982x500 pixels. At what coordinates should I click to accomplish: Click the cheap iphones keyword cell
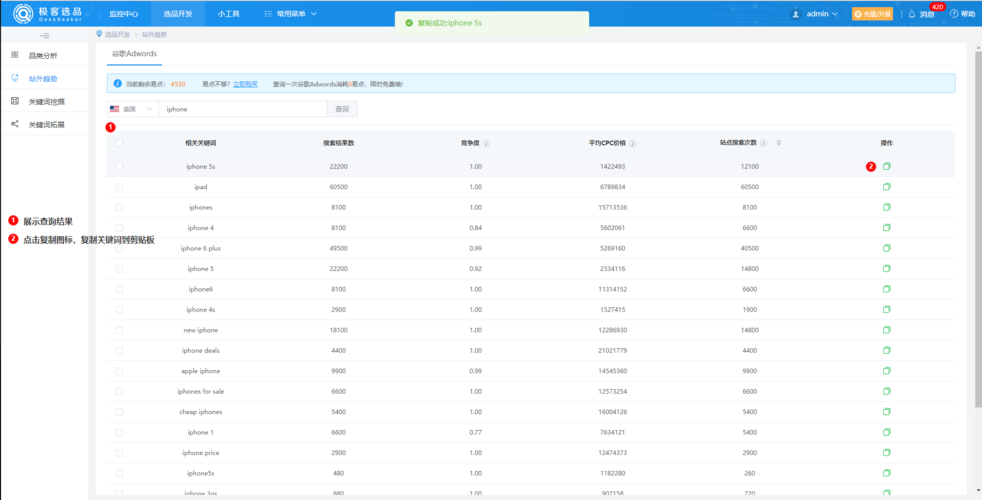(x=201, y=412)
